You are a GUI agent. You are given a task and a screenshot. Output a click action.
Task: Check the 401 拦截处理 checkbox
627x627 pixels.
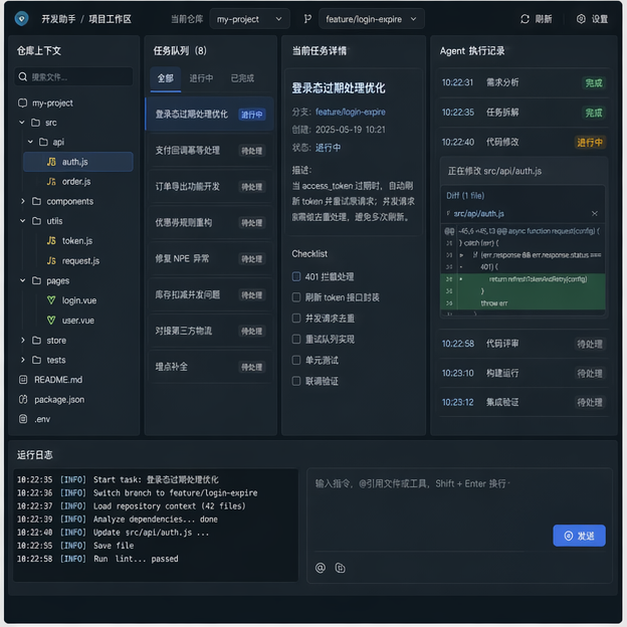296,276
